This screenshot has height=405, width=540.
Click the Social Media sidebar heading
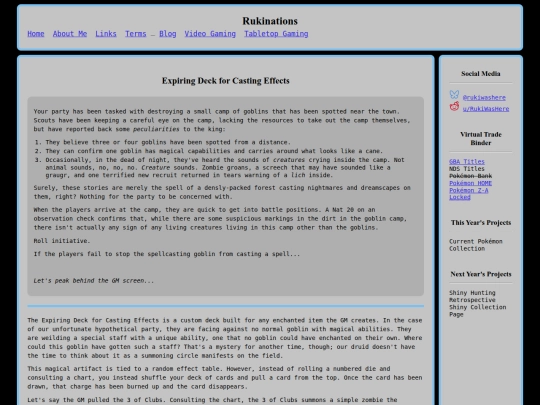[x=481, y=73]
